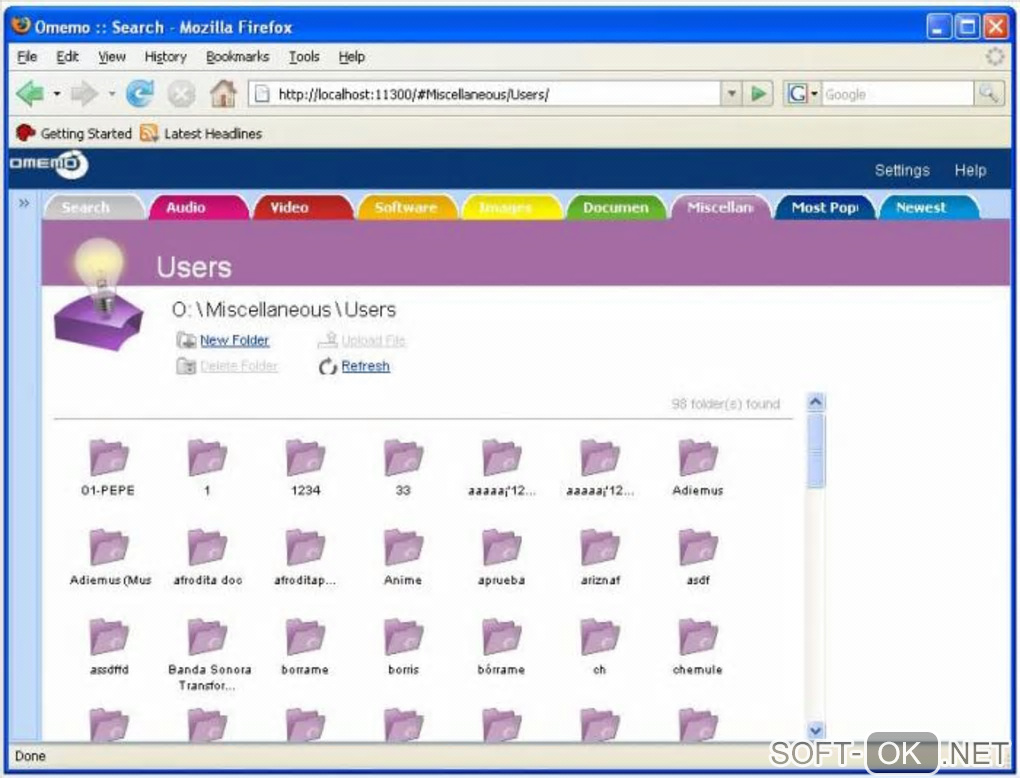Open Help in the Omemo header
Viewport: 1020px width, 778px height.
(x=970, y=170)
